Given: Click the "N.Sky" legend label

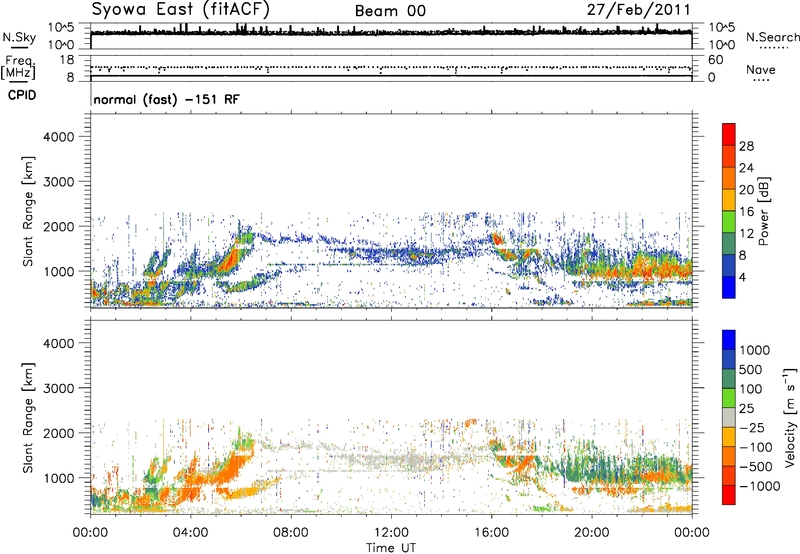Looking at the screenshot, I should coord(19,37).
